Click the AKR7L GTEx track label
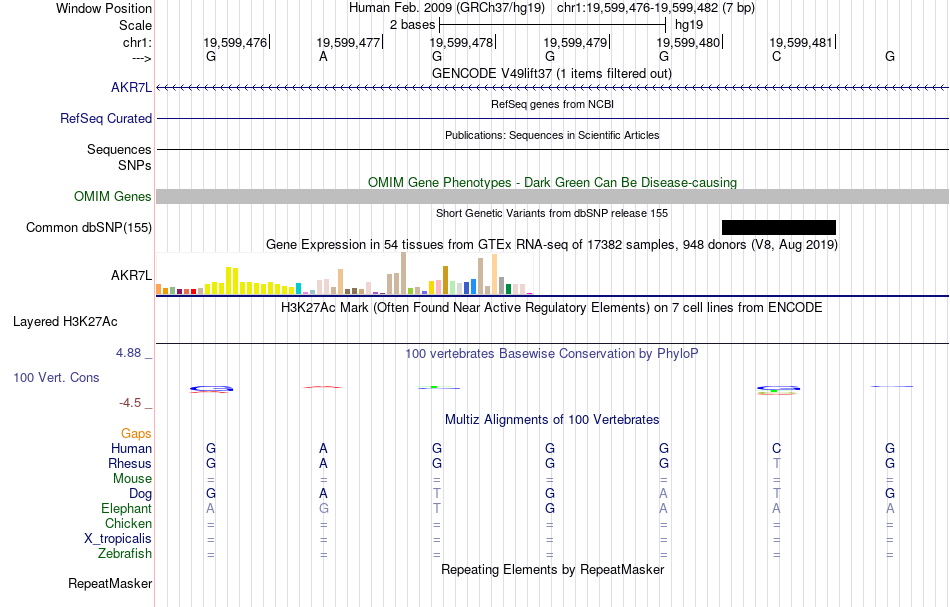Screen dimensions: 950x607 point(131,275)
